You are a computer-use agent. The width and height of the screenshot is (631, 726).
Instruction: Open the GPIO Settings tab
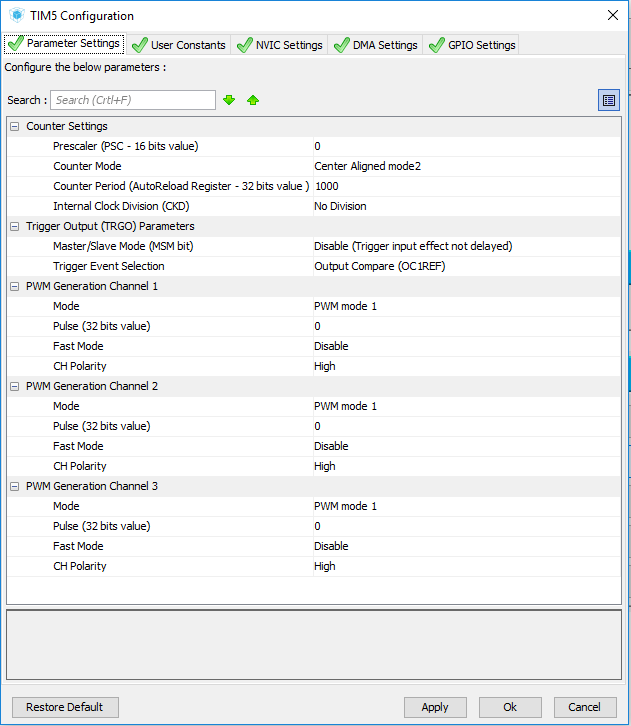(472, 45)
